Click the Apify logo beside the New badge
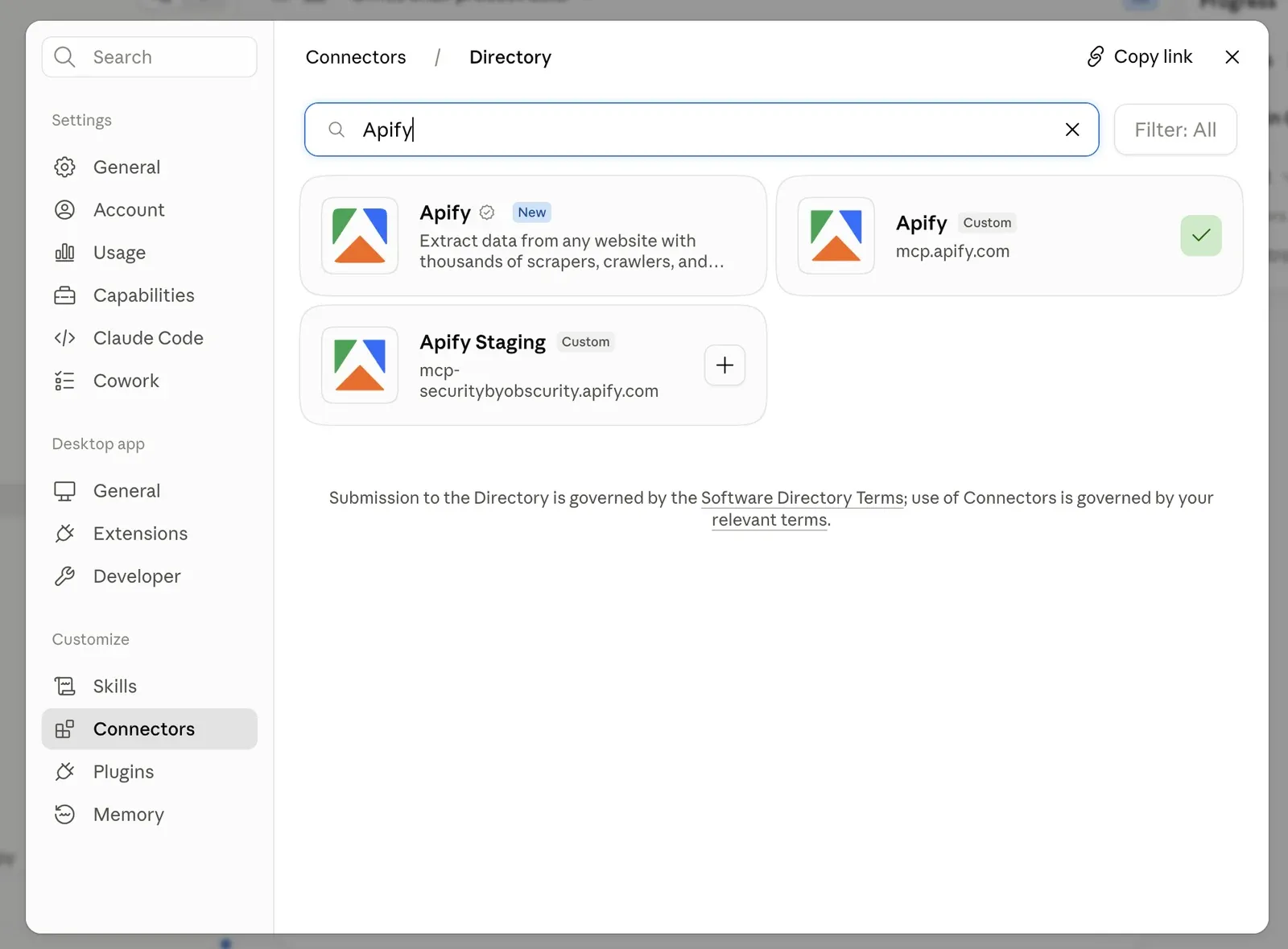This screenshot has width=1288, height=949. coord(360,236)
